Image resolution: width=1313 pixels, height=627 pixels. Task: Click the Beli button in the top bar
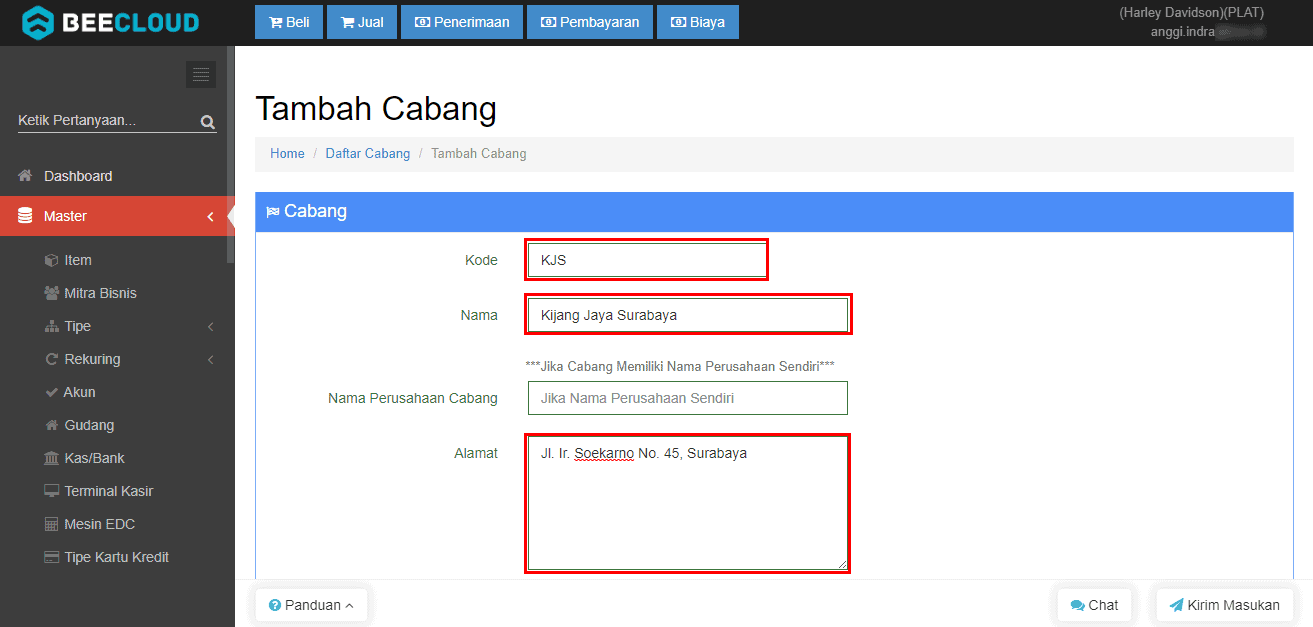(x=289, y=22)
